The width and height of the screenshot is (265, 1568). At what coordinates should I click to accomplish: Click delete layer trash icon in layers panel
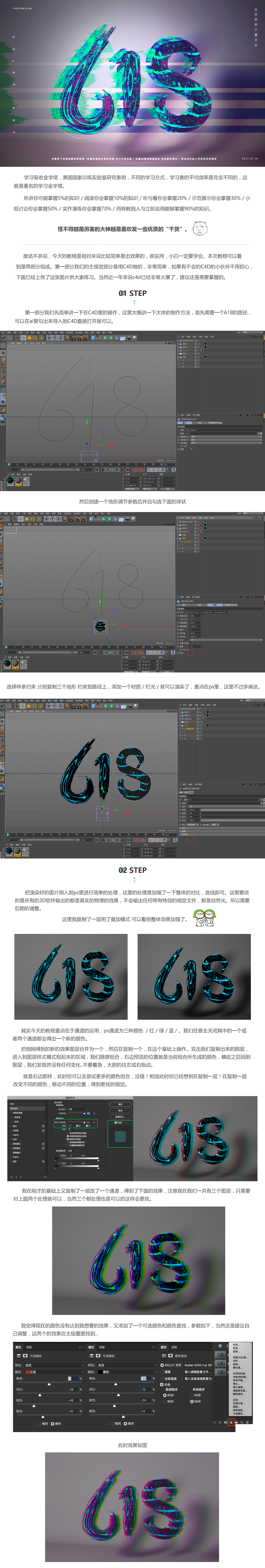point(247,1423)
